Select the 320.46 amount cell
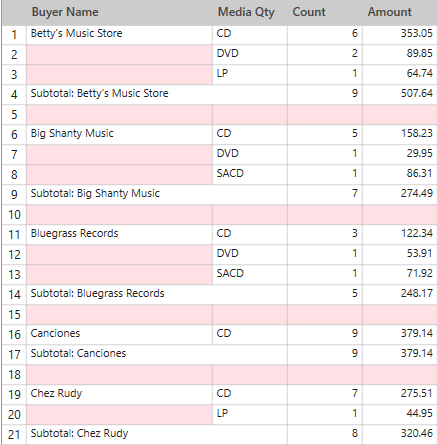The image size is (438, 445). [x=400, y=435]
